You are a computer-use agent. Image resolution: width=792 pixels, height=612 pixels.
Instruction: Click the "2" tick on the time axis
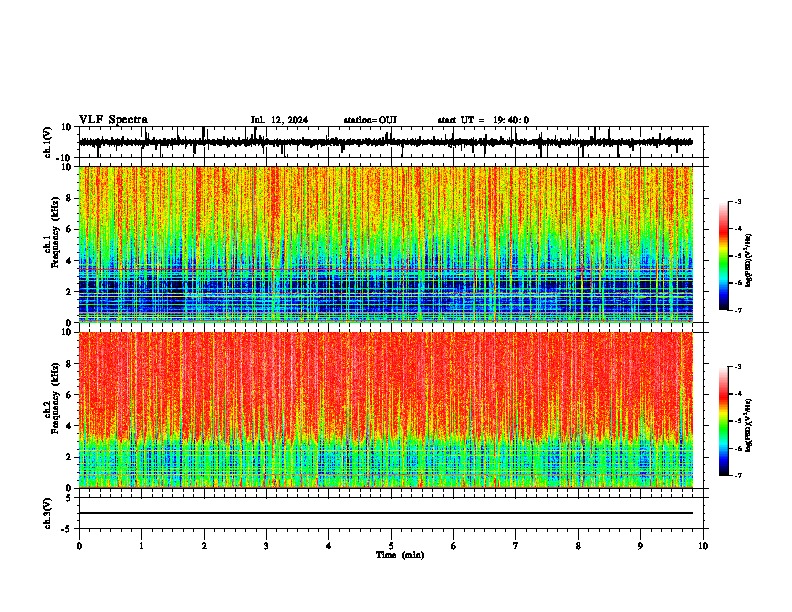204,546
